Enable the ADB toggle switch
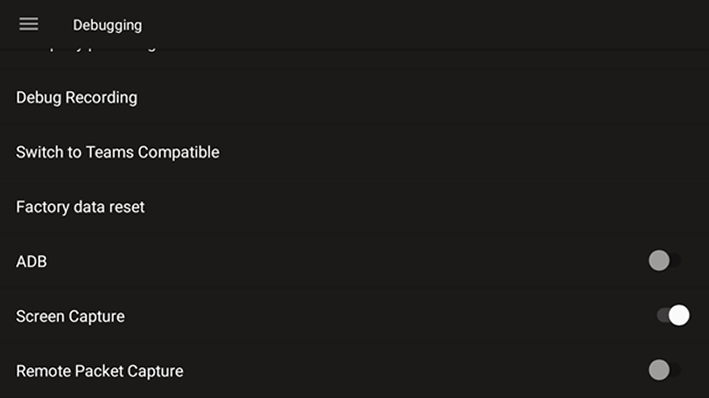This screenshot has height=398, width=709. point(665,261)
